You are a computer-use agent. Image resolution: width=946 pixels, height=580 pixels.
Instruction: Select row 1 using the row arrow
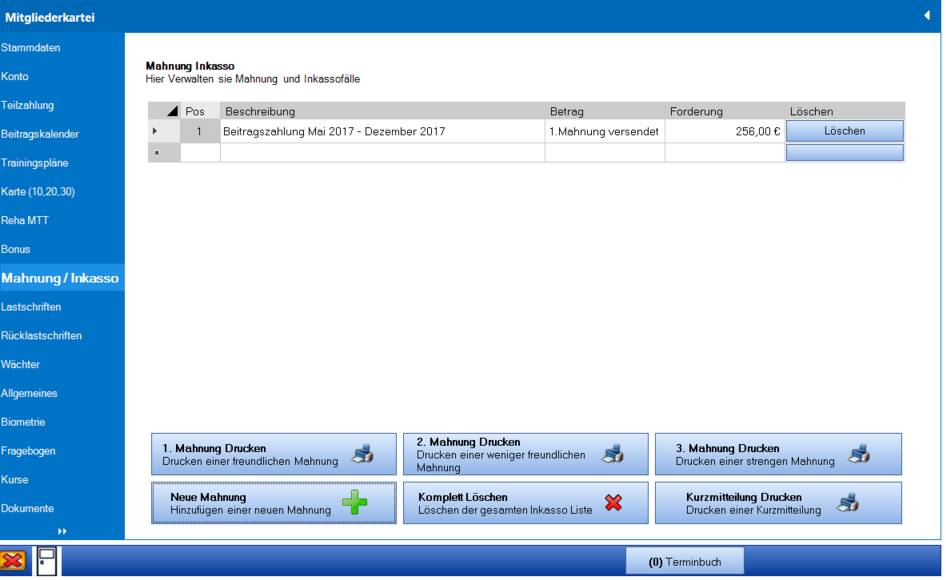pos(154,131)
